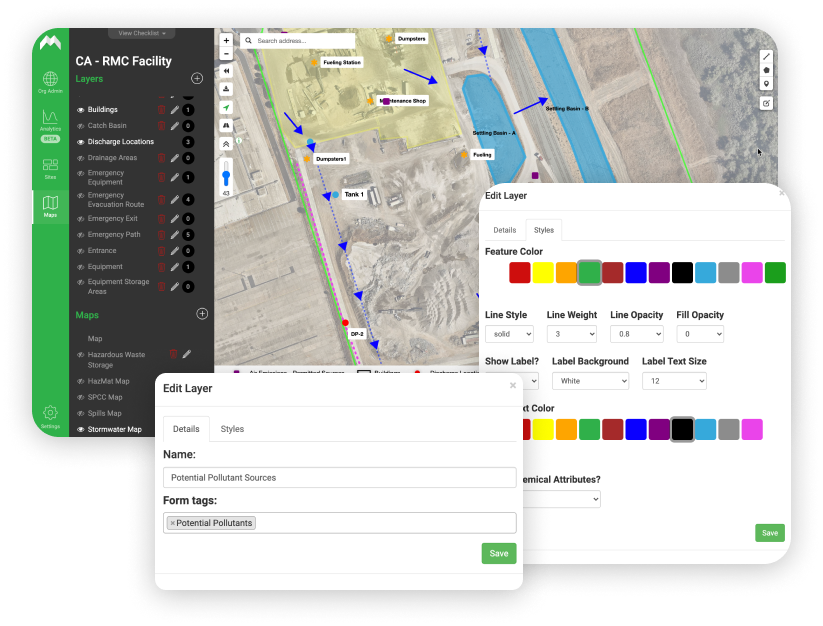Open the Label Text Size dropdown
This screenshot has width=823, height=626.
click(x=674, y=381)
